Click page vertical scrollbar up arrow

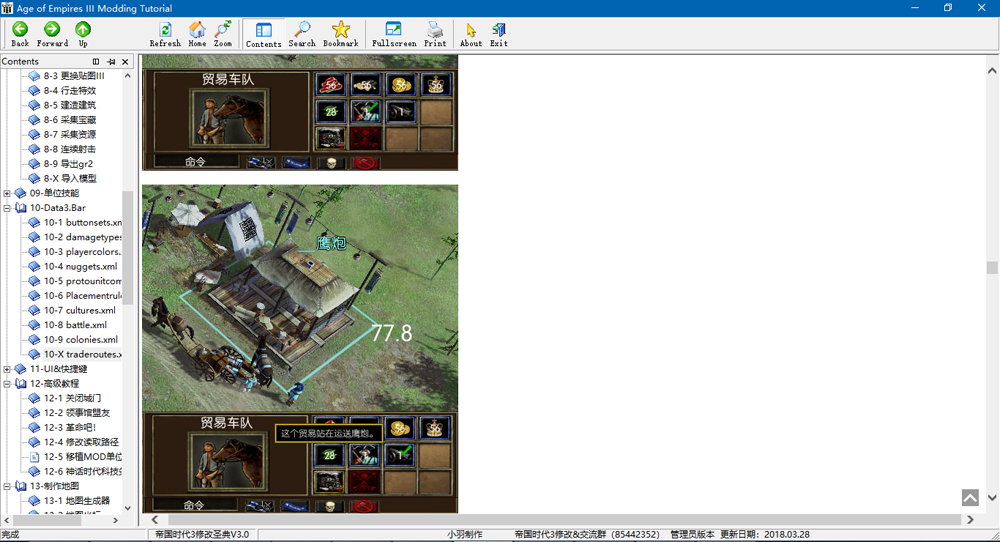click(x=992, y=71)
